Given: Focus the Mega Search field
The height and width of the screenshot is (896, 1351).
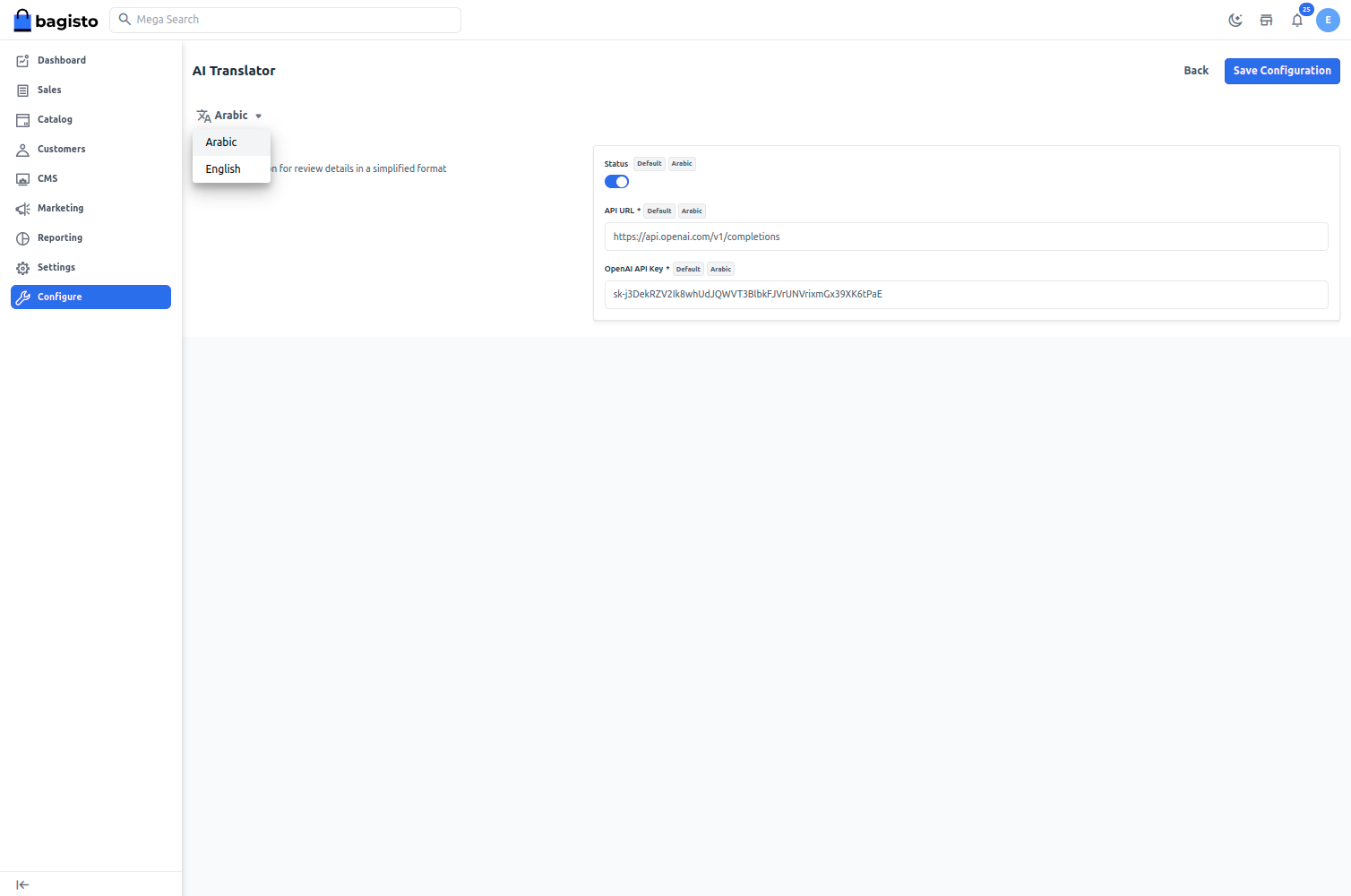Looking at the screenshot, I should coord(285,20).
